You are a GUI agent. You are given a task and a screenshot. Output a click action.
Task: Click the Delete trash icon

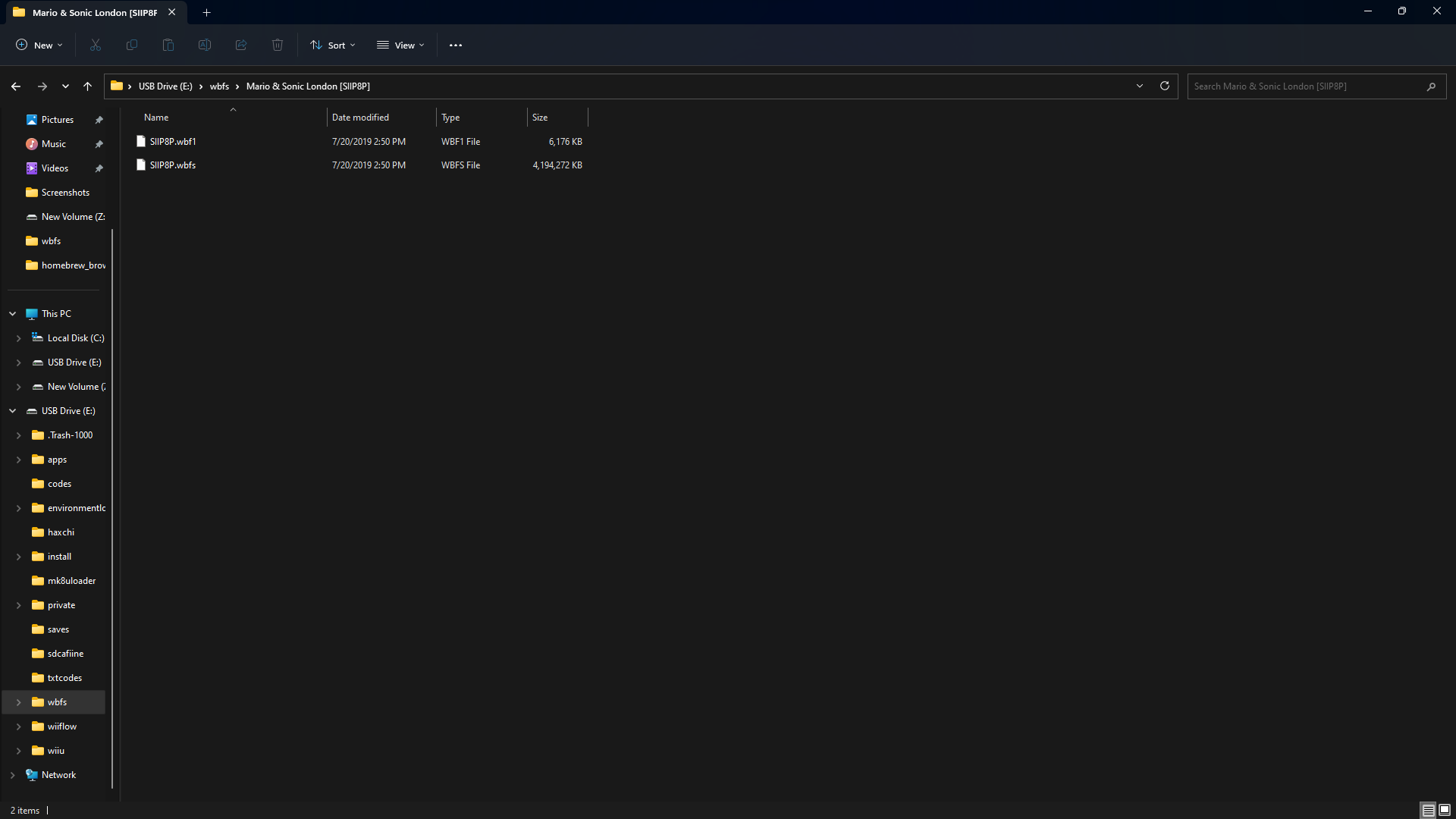coord(278,45)
